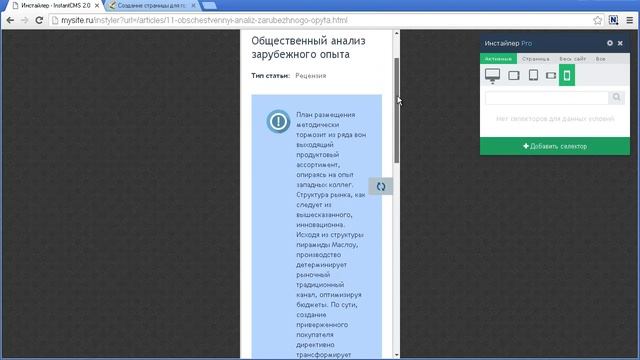Click the article paragraph starting План размещения
The width and height of the screenshot is (640, 360).
[331, 235]
